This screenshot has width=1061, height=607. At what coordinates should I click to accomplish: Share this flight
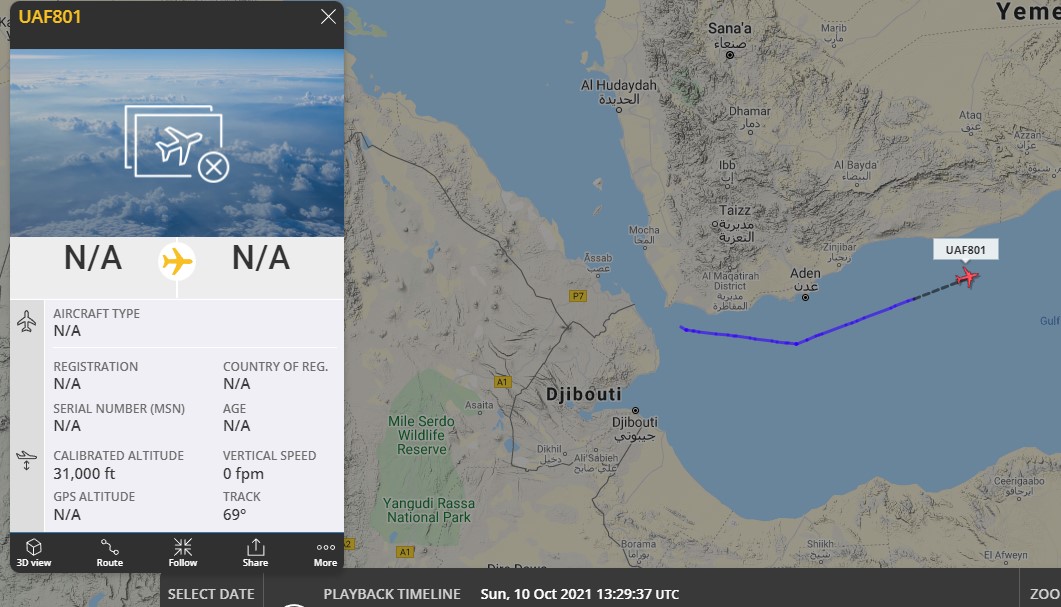tap(255, 552)
